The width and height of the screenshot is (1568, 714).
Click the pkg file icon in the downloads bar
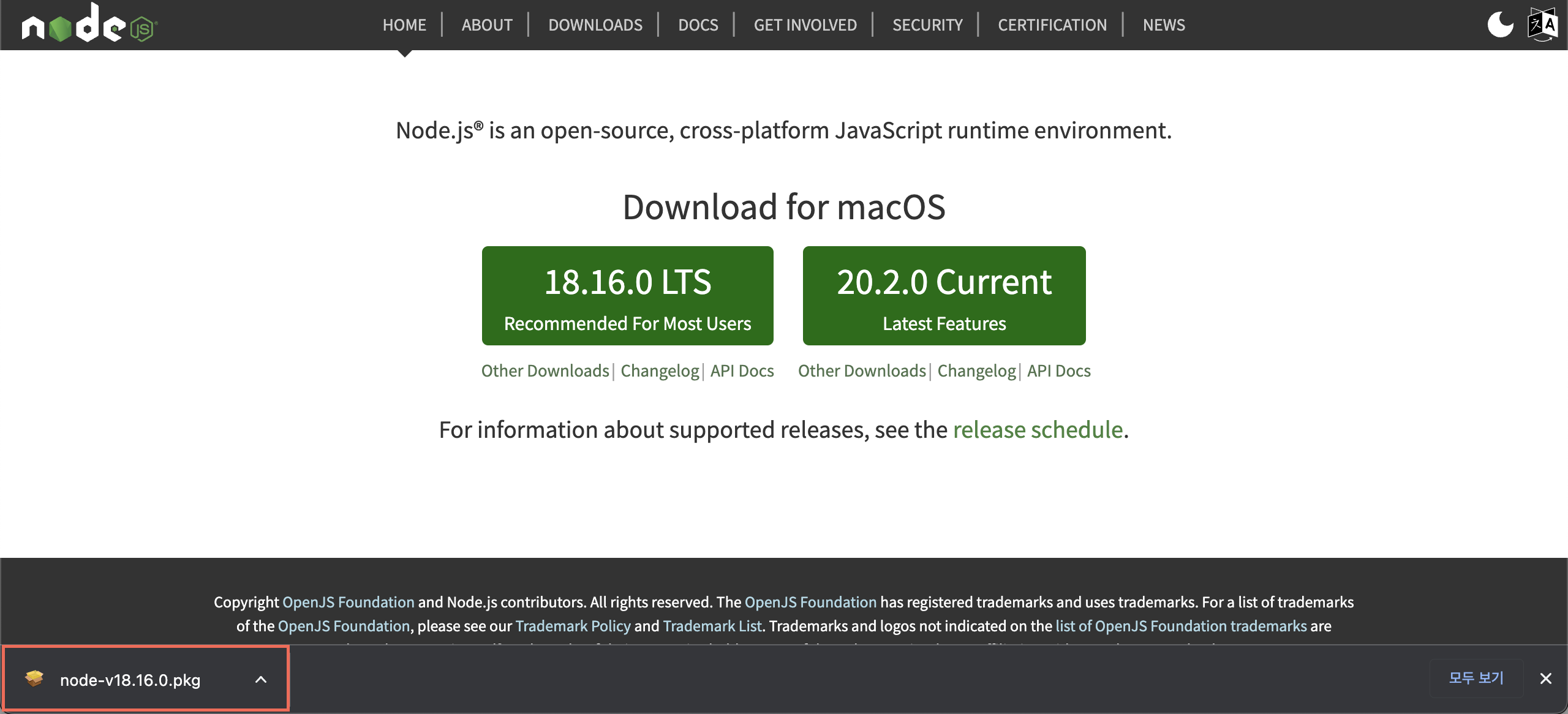pyautogui.click(x=34, y=678)
